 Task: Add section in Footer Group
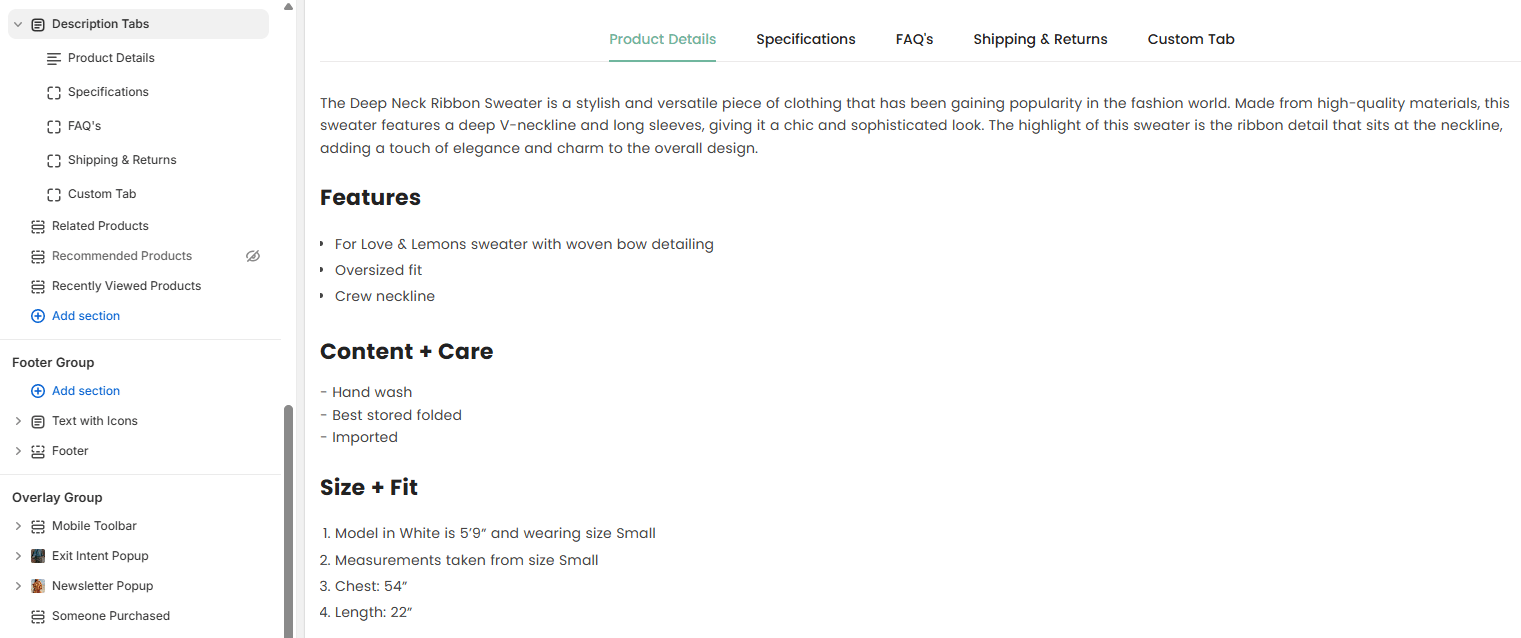76,391
